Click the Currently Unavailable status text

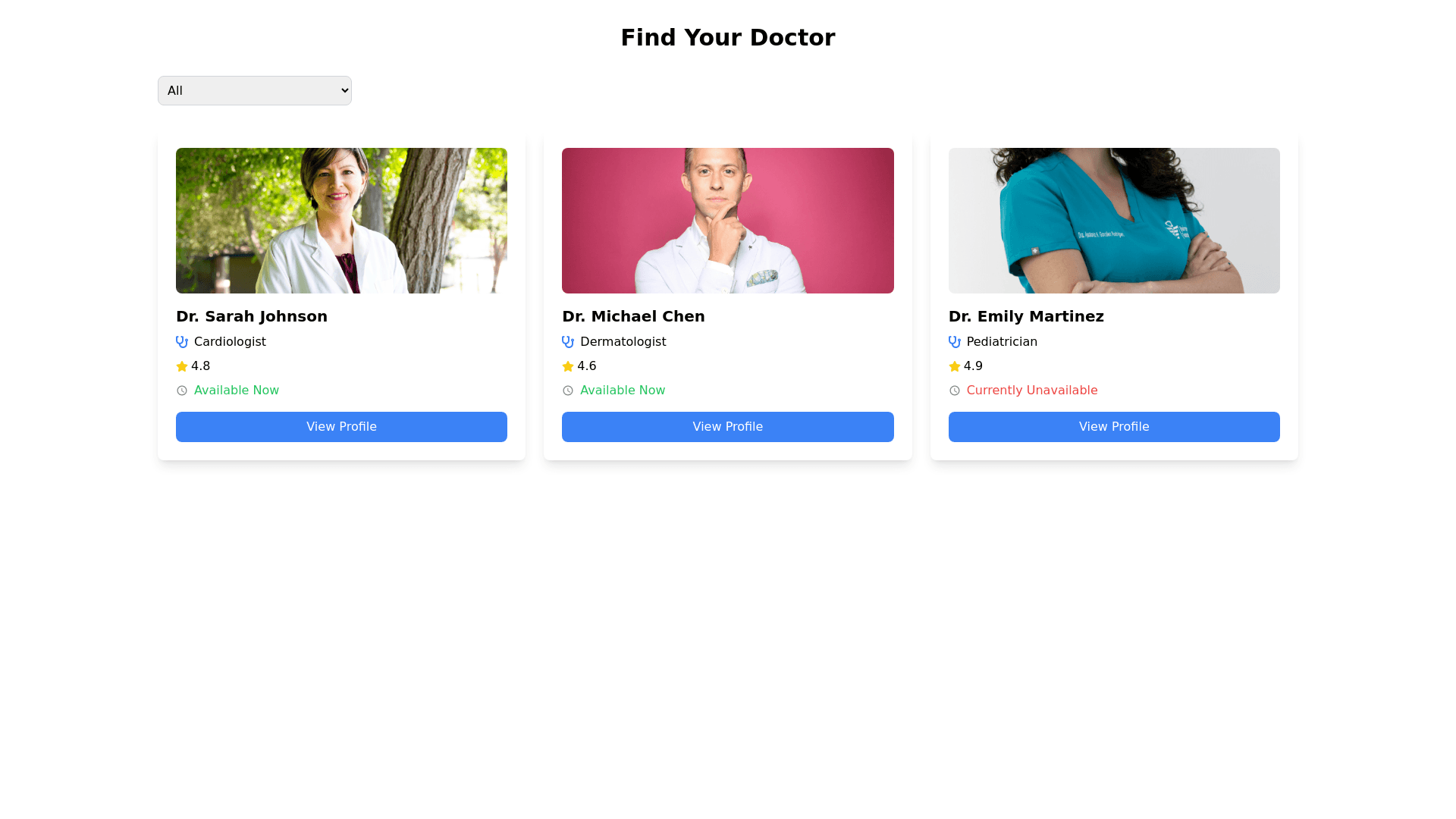tap(1032, 391)
